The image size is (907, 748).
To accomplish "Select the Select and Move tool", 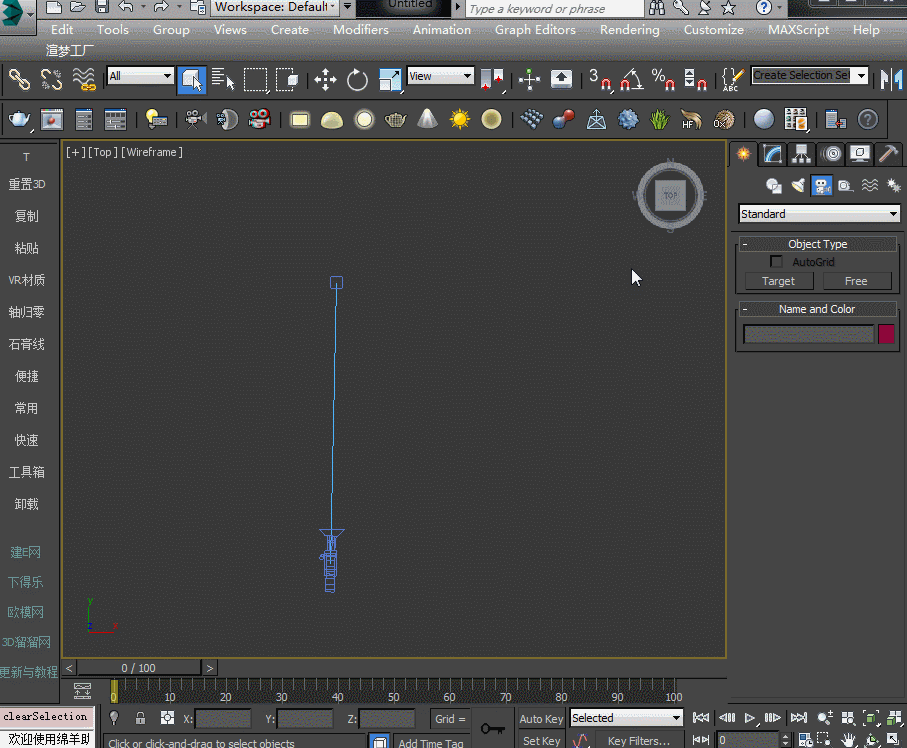I will [325, 80].
